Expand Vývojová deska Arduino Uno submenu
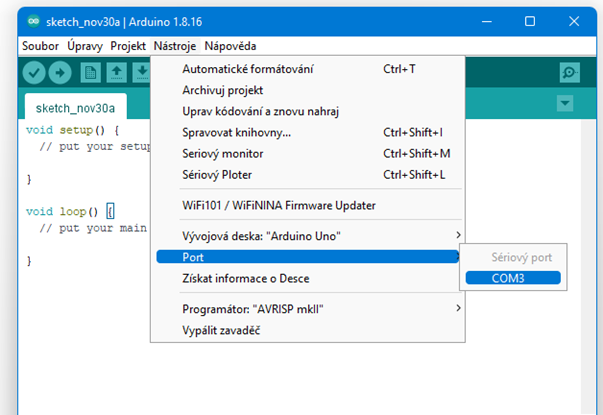Image resolution: width=603 pixels, height=415 pixels. (x=308, y=236)
